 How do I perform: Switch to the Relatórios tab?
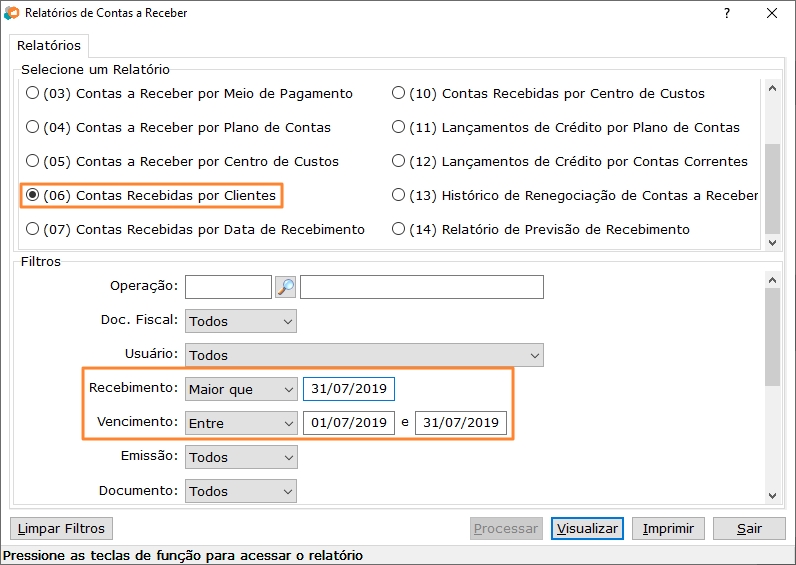coord(49,46)
